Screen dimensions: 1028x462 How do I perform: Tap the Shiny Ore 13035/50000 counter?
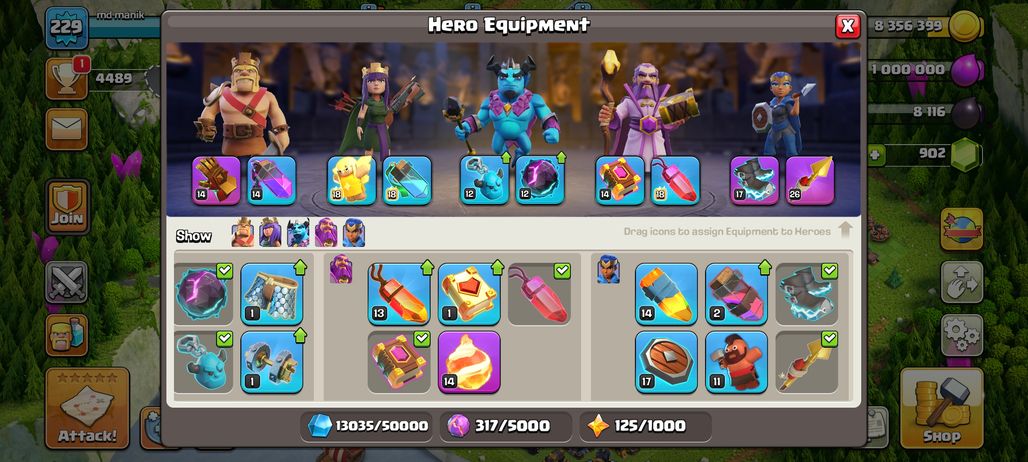pyautogui.click(x=369, y=426)
